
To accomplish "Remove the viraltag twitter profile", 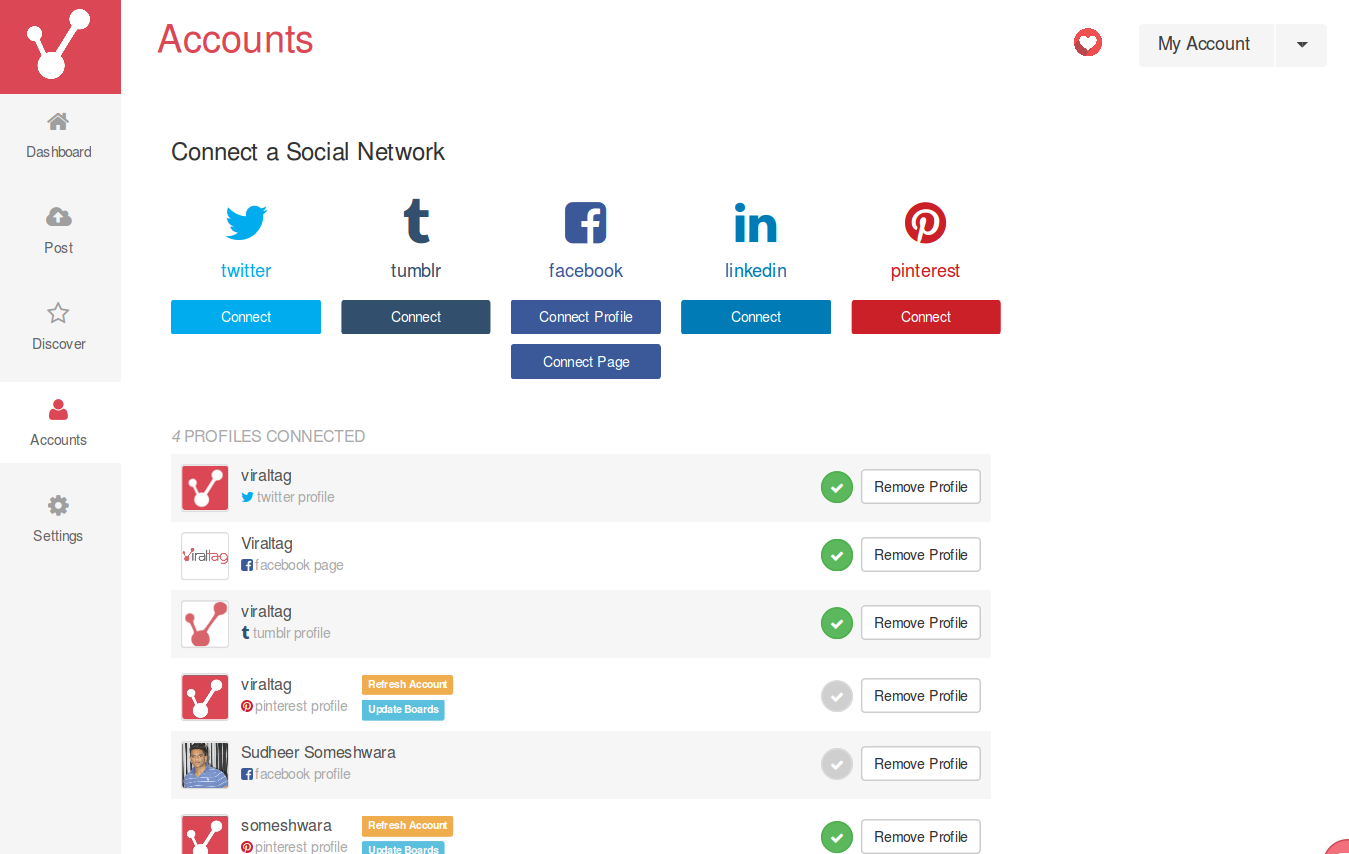I will pos(921,487).
